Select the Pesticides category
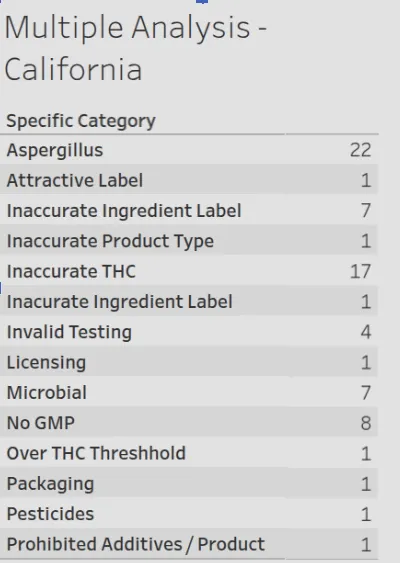The height and width of the screenshot is (563, 400). (x=189, y=514)
